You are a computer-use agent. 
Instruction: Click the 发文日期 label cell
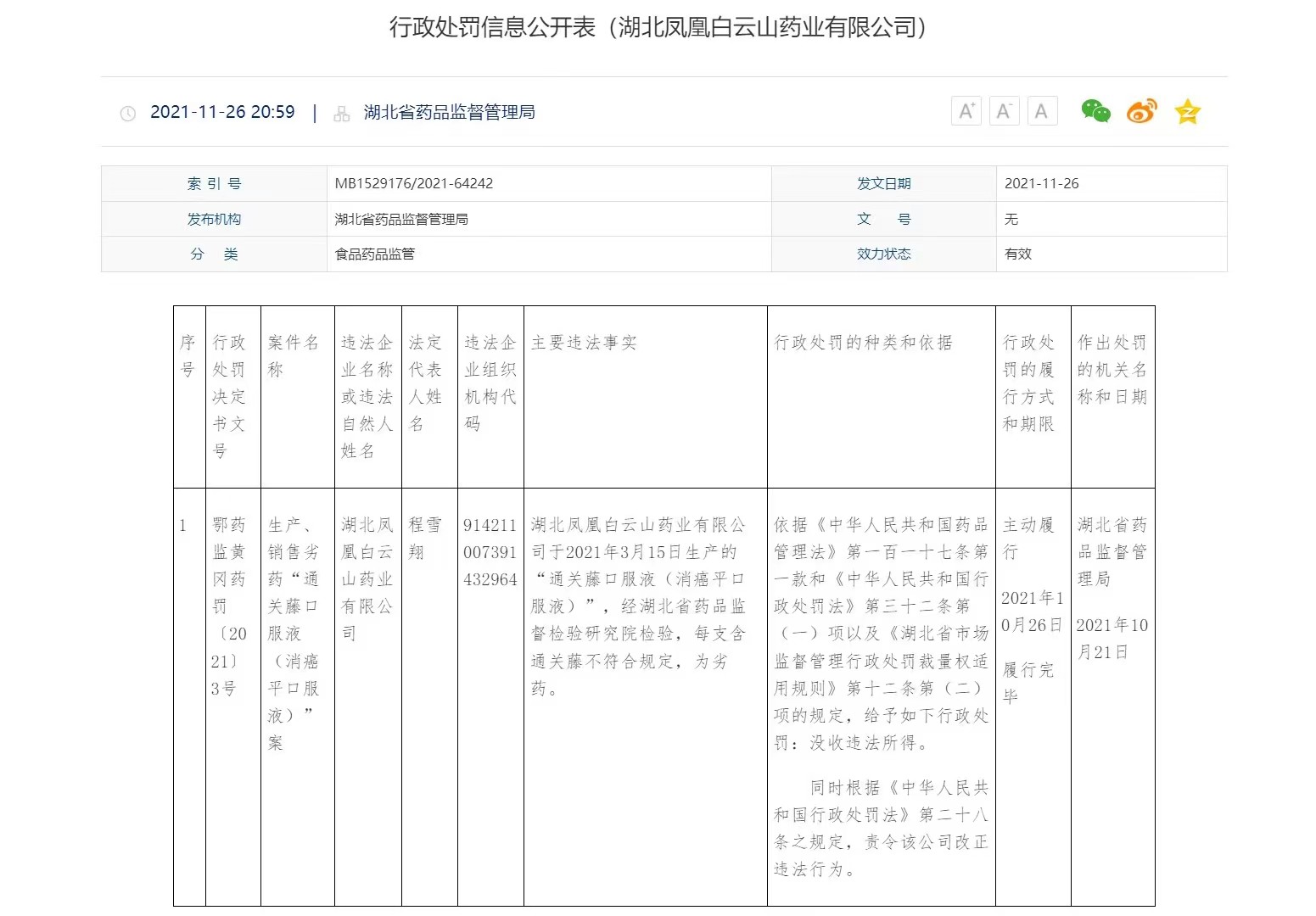click(x=883, y=184)
